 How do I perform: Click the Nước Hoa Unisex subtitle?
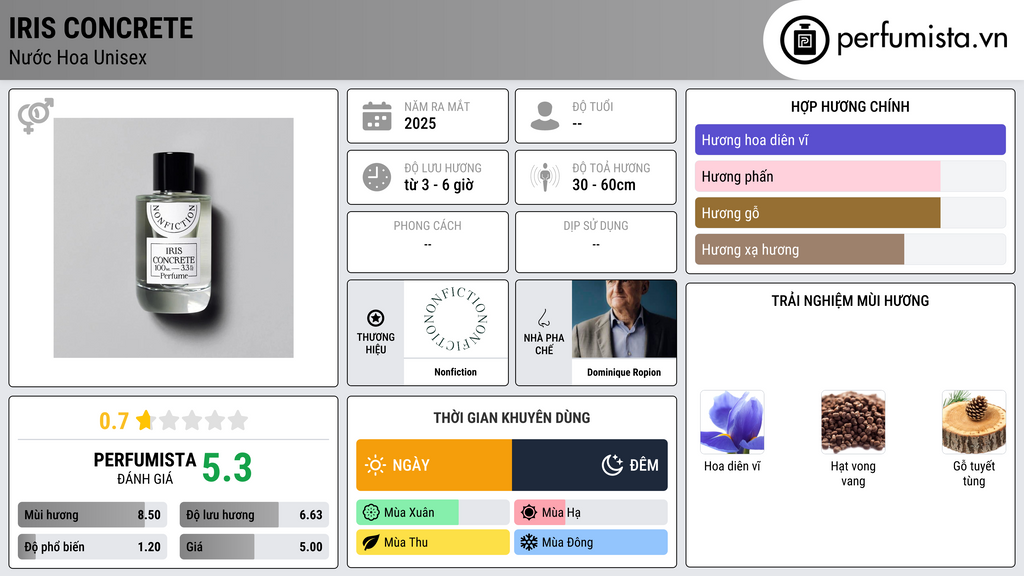(x=78, y=57)
